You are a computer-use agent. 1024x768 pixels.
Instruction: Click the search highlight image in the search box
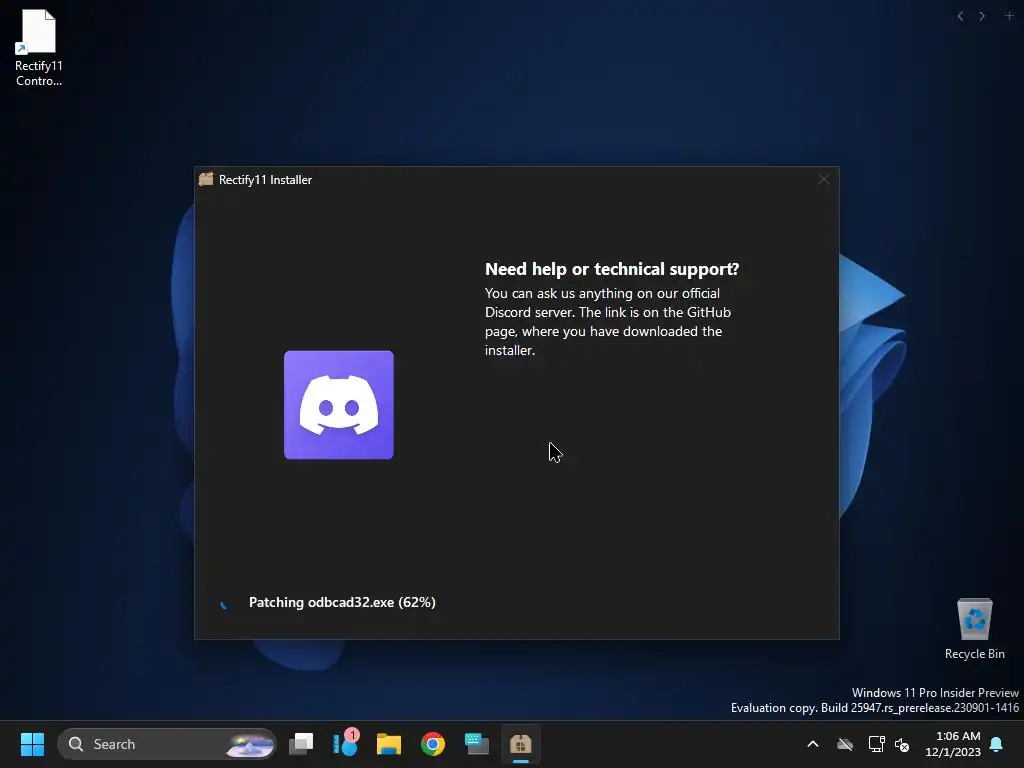pos(250,744)
